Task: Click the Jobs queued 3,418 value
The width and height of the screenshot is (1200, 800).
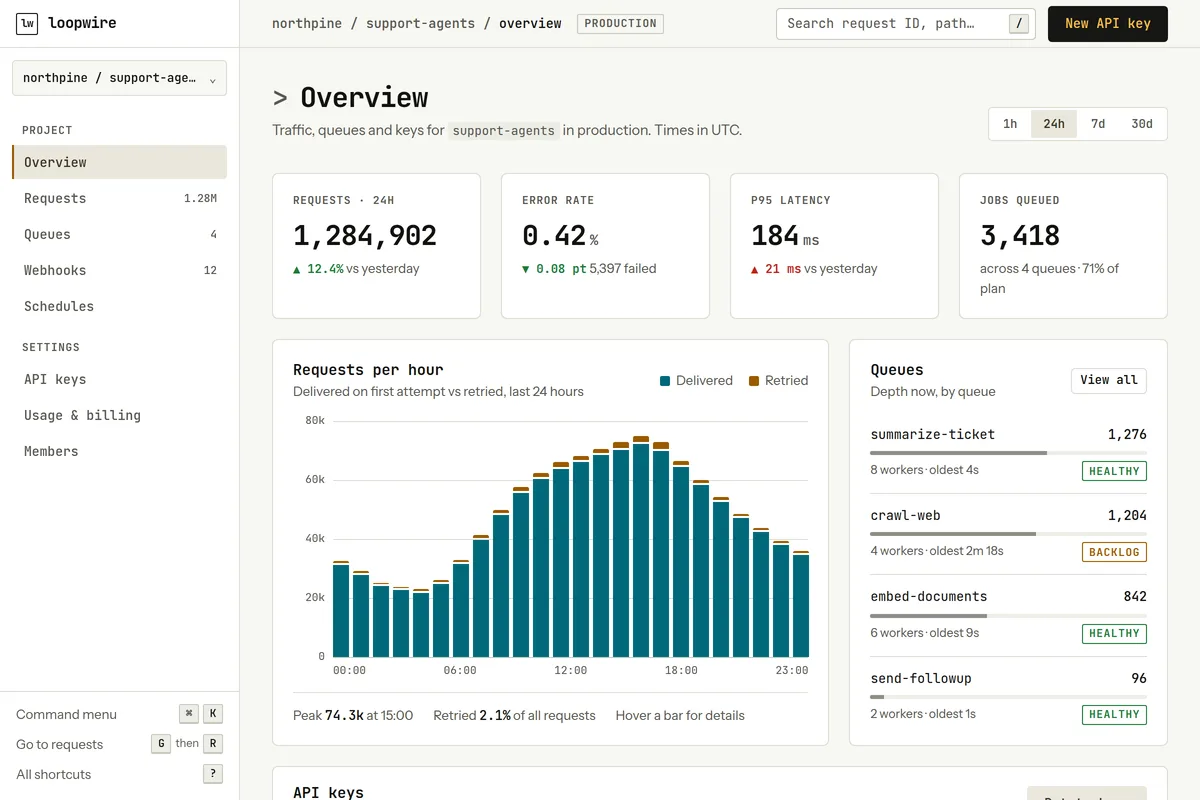Action: tap(1020, 236)
